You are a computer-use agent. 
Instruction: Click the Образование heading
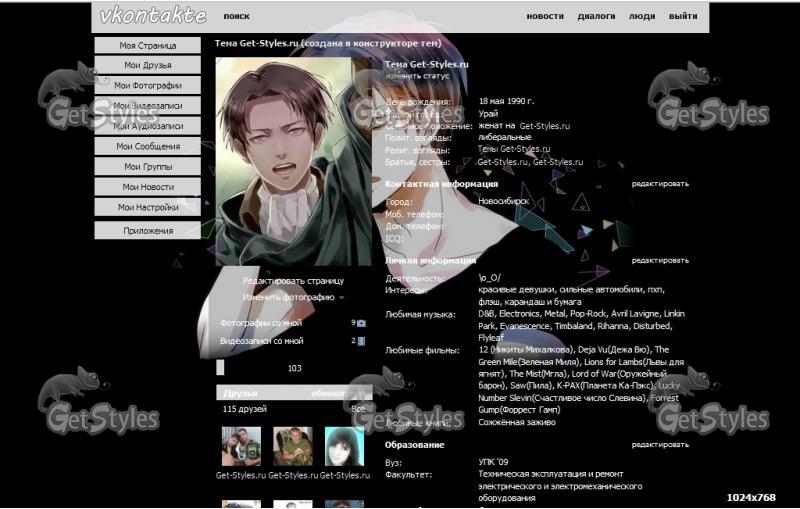[x=414, y=445]
